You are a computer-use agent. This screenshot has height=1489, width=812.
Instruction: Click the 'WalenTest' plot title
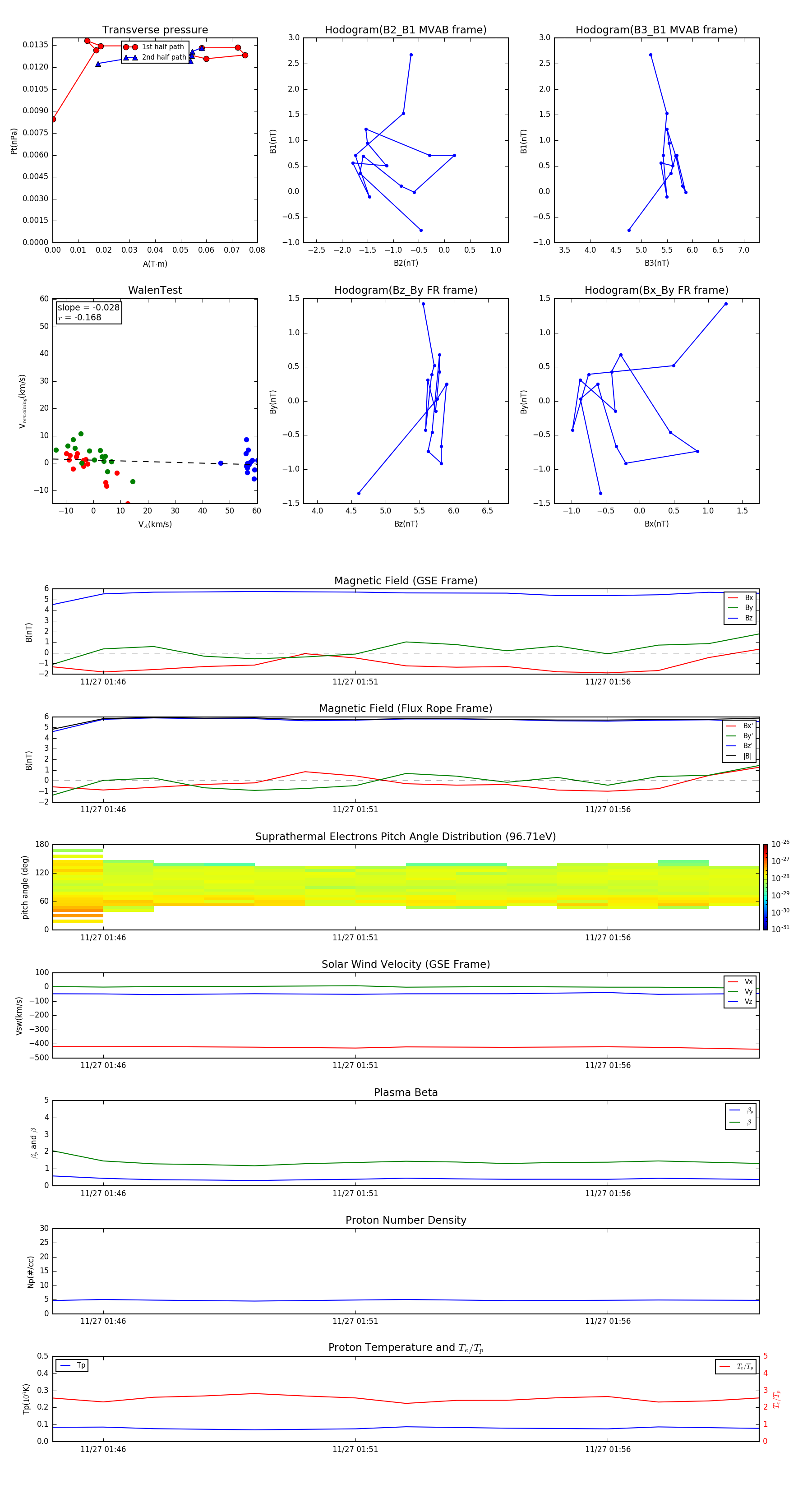[155, 290]
